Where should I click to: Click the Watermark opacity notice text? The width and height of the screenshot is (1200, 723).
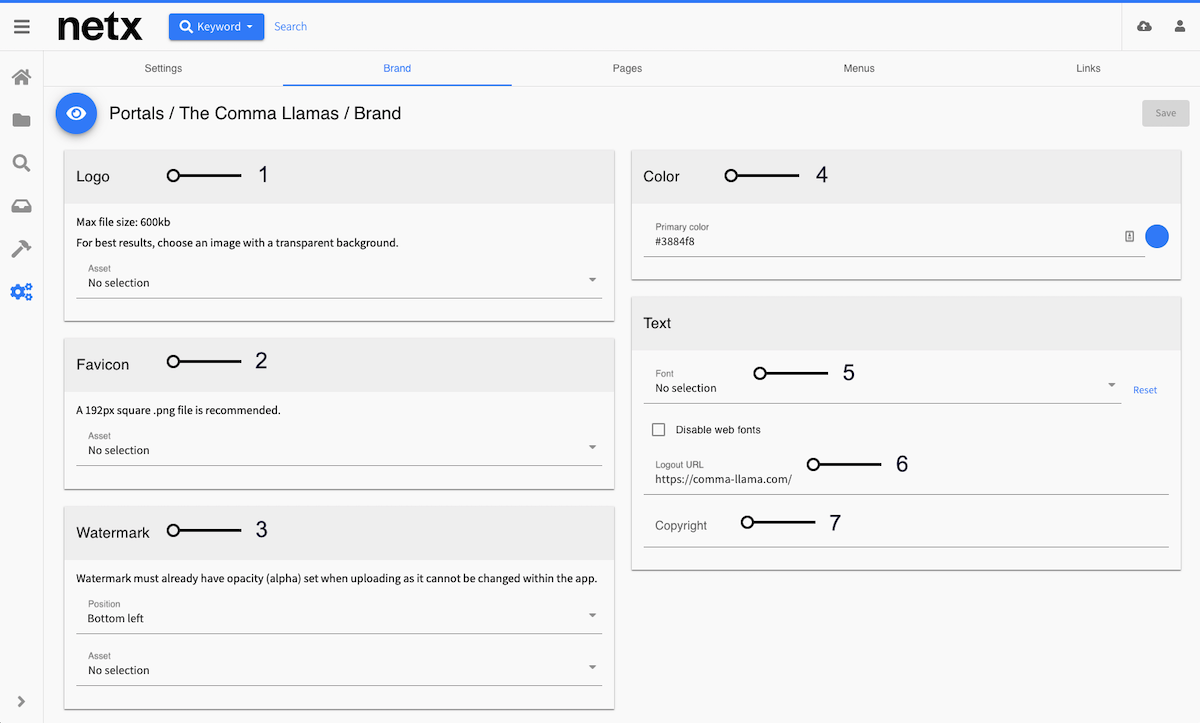coord(338,578)
